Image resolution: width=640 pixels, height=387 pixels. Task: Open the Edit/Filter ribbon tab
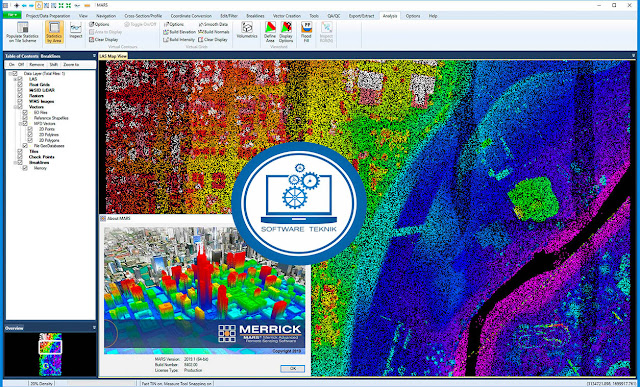click(x=229, y=16)
